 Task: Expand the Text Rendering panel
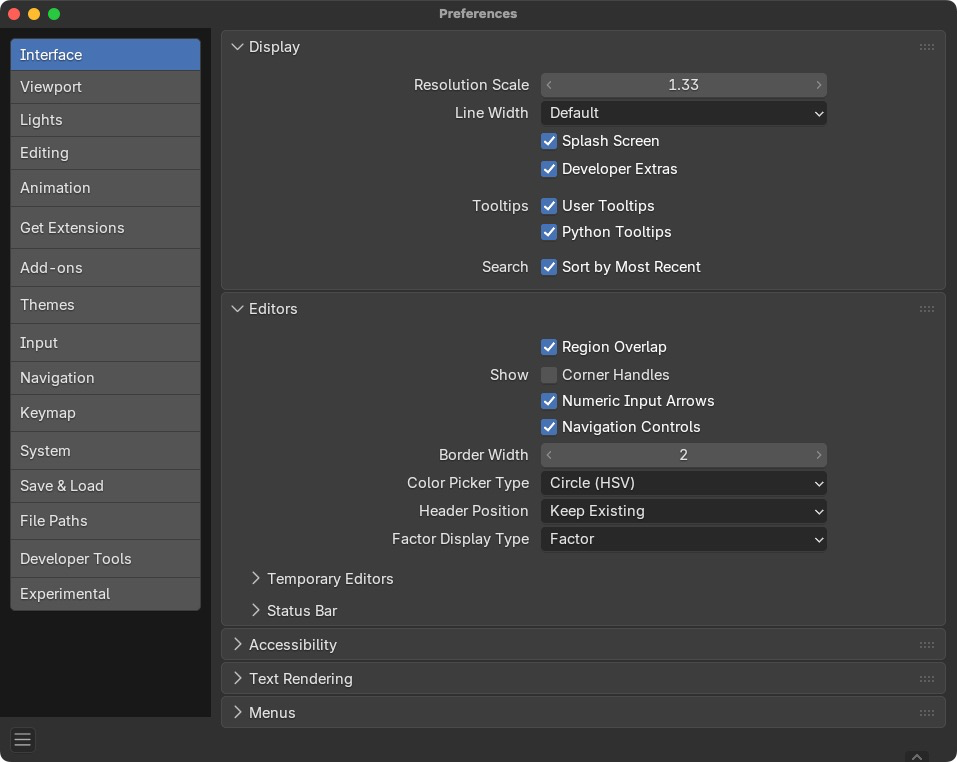click(237, 678)
